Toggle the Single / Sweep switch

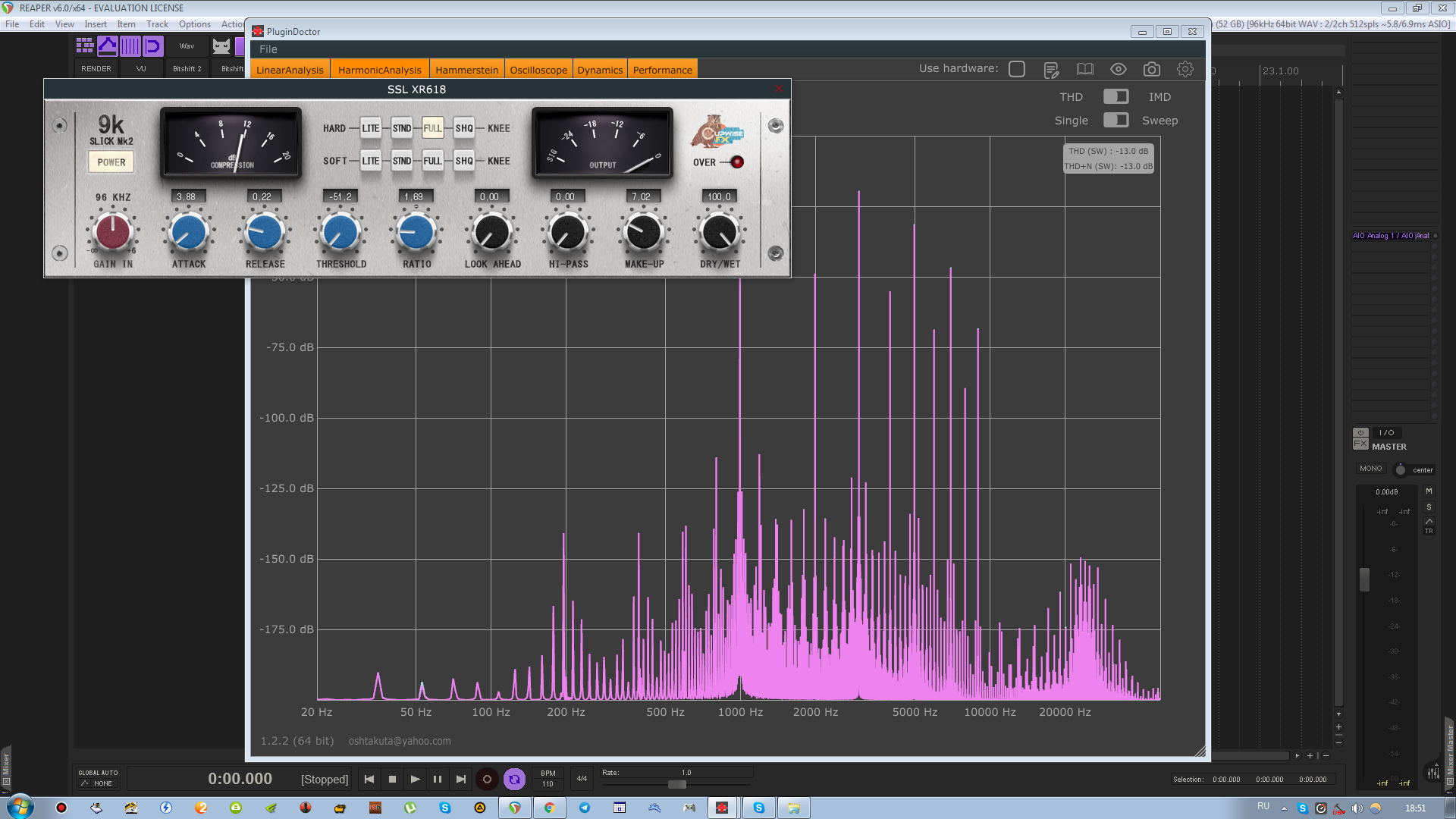(x=1116, y=120)
